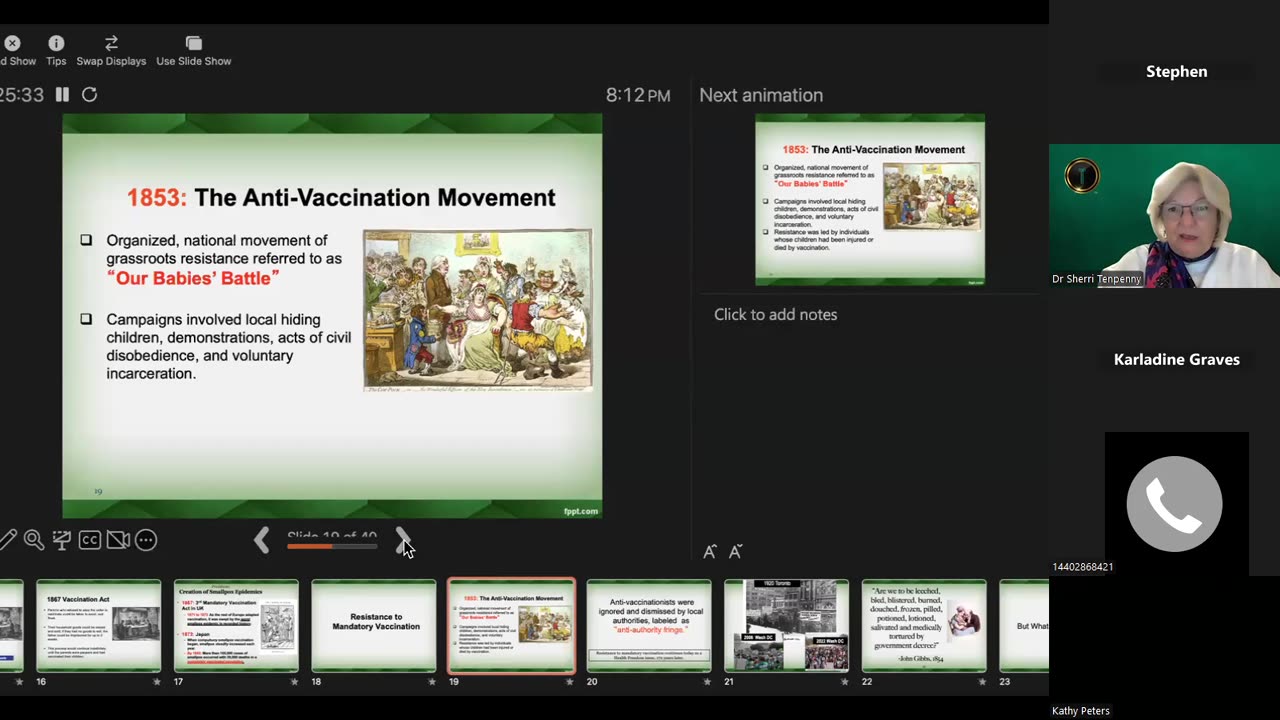The height and width of the screenshot is (720, 1280).
Task: Select slide 19 highlighted thumbnail
Action: click(511, 625)
